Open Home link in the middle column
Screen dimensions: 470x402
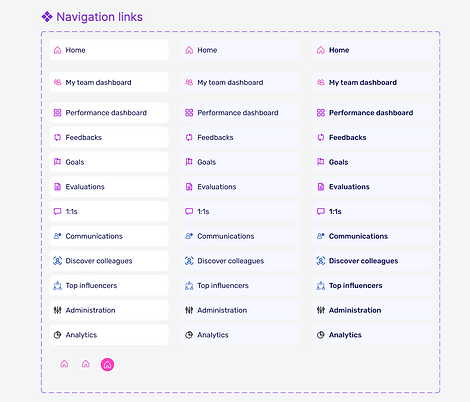point(241,50)
